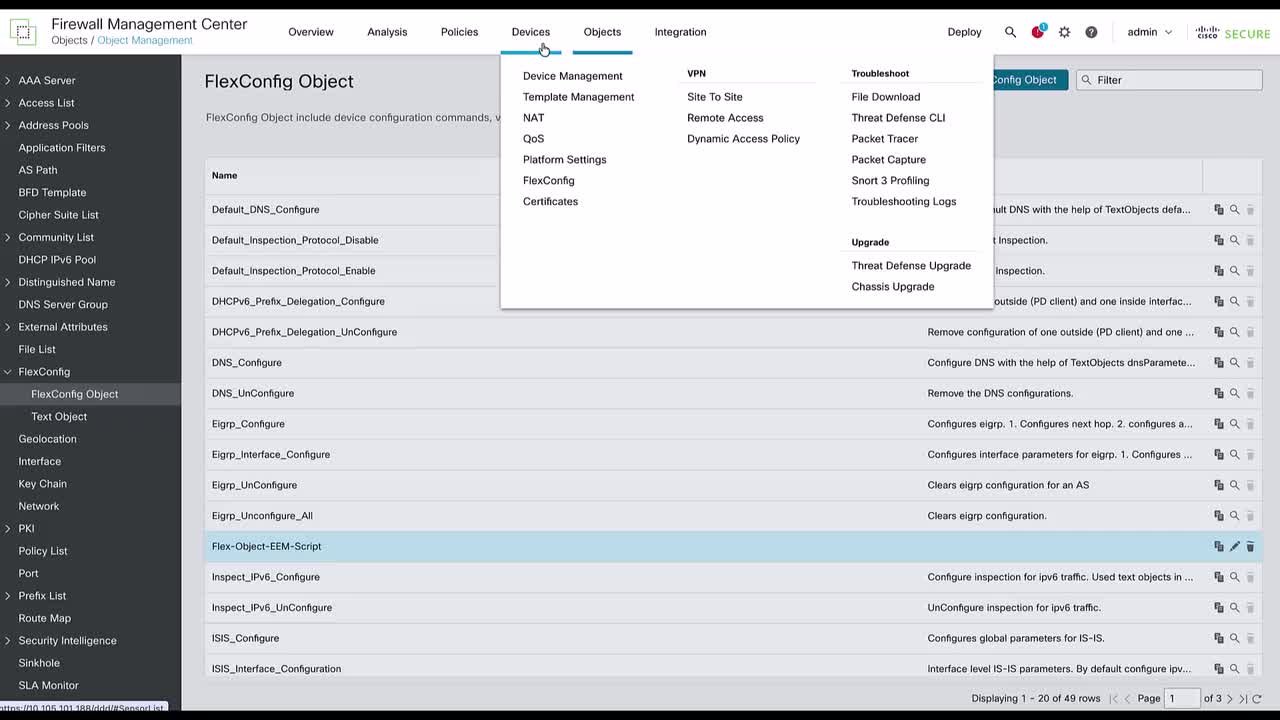The image size is (1280, 720).
Task: Copy the Inspect_IPv6_UnConfigure object
Action: pos(1219,607)
